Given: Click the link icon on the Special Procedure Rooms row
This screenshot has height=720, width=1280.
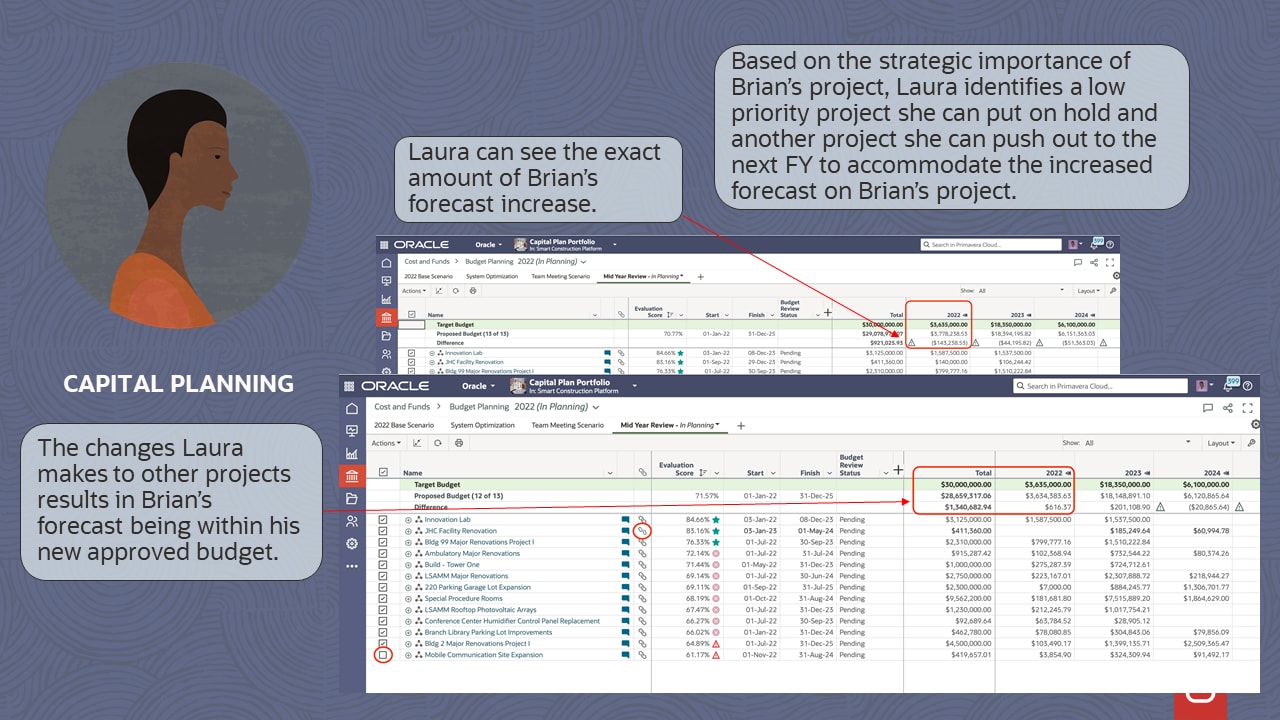Looking at the screenshot, I should pos(642,599).
